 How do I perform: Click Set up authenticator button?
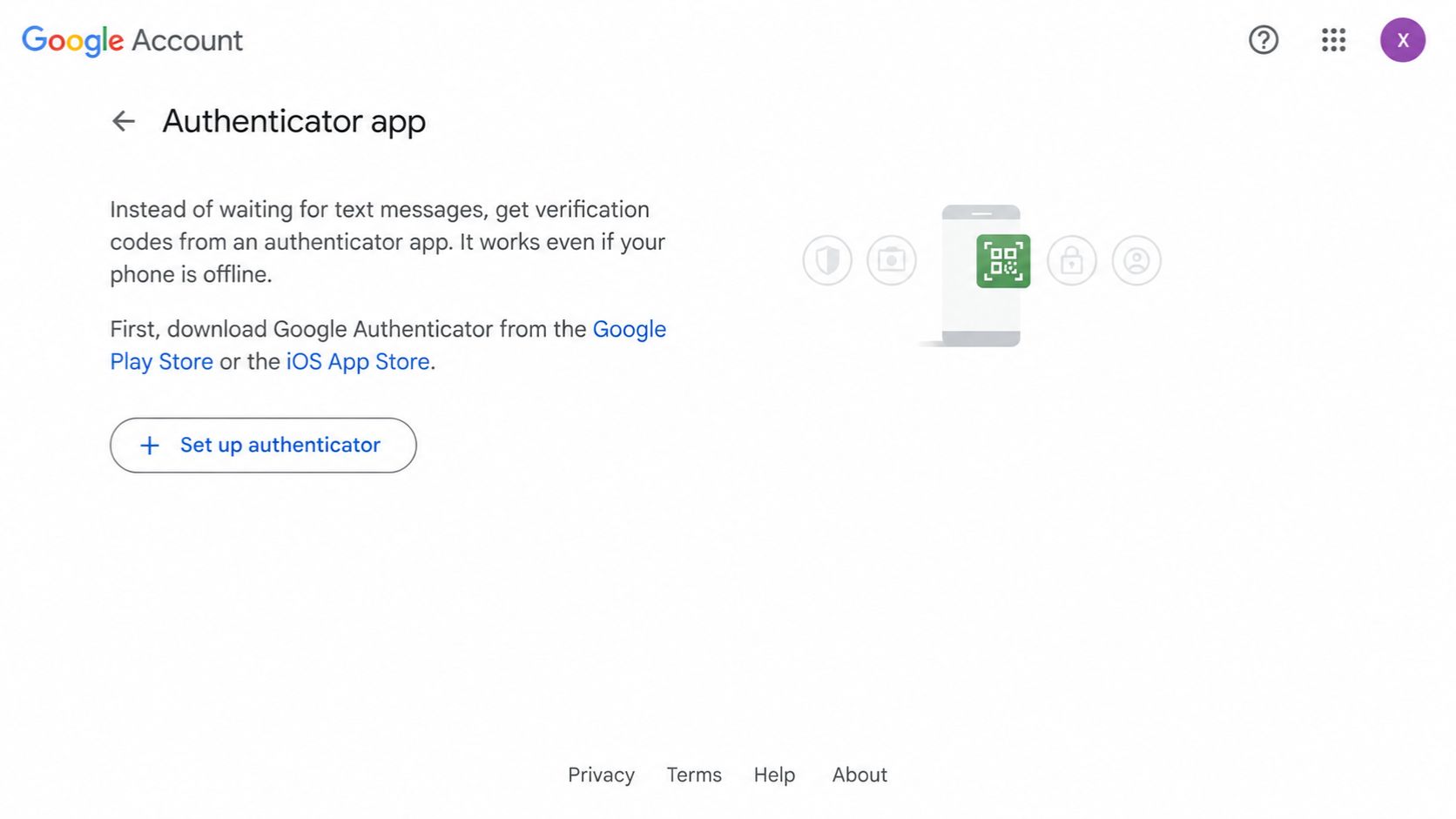click(x=263, y=445)
